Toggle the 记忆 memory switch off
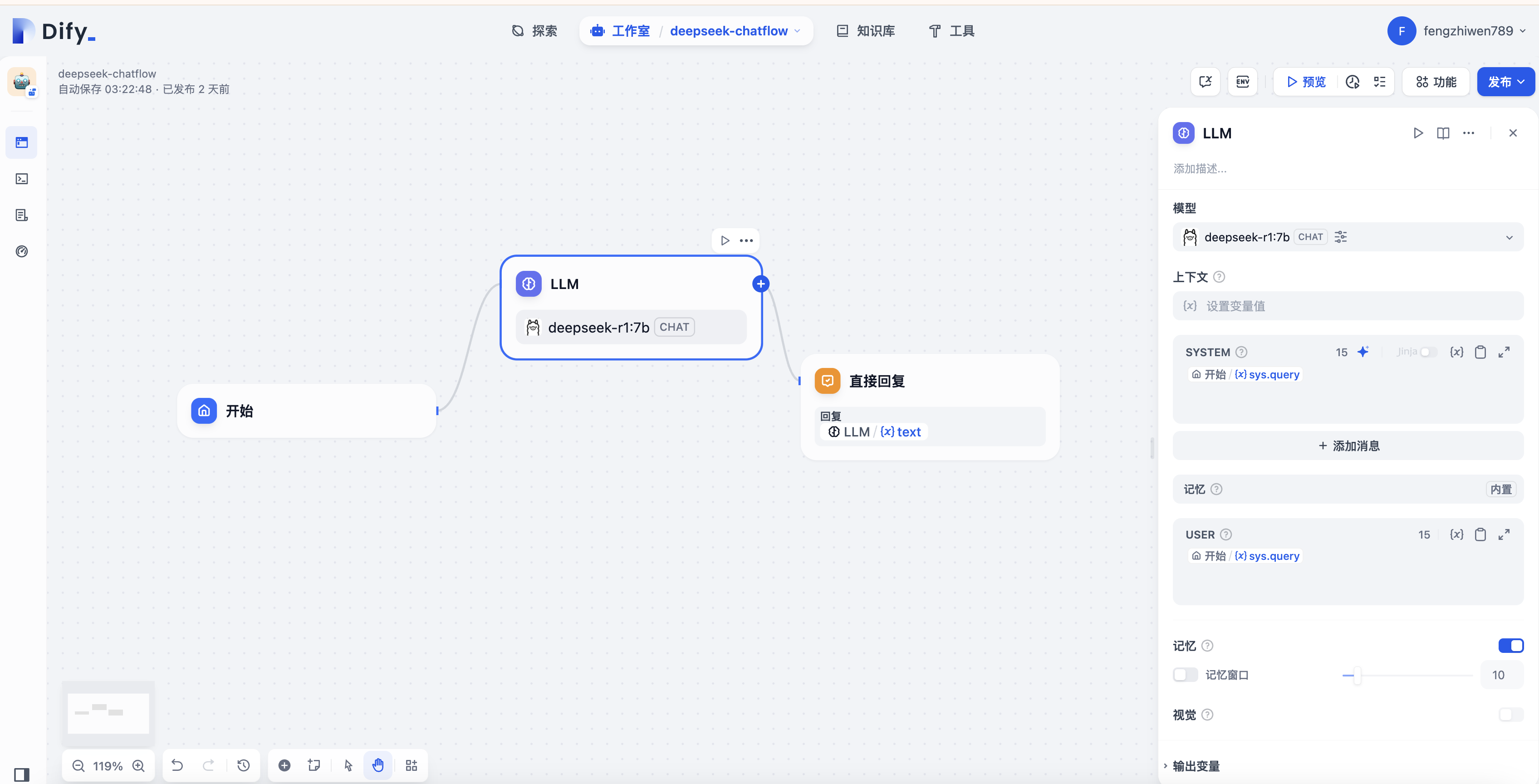 (x=1510, y=645)
